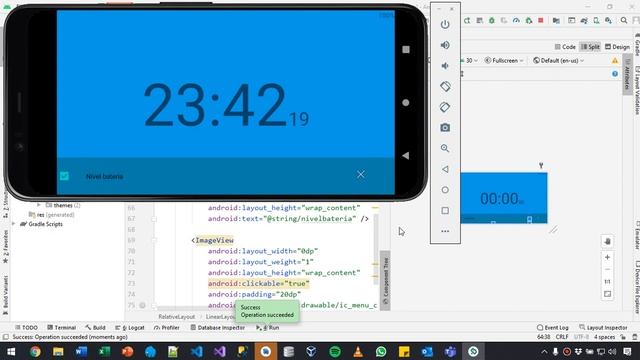Rotate emulator left using upper rotate icon
The width and height of the screenshot is (640, 360).
(x=445, y=86)
